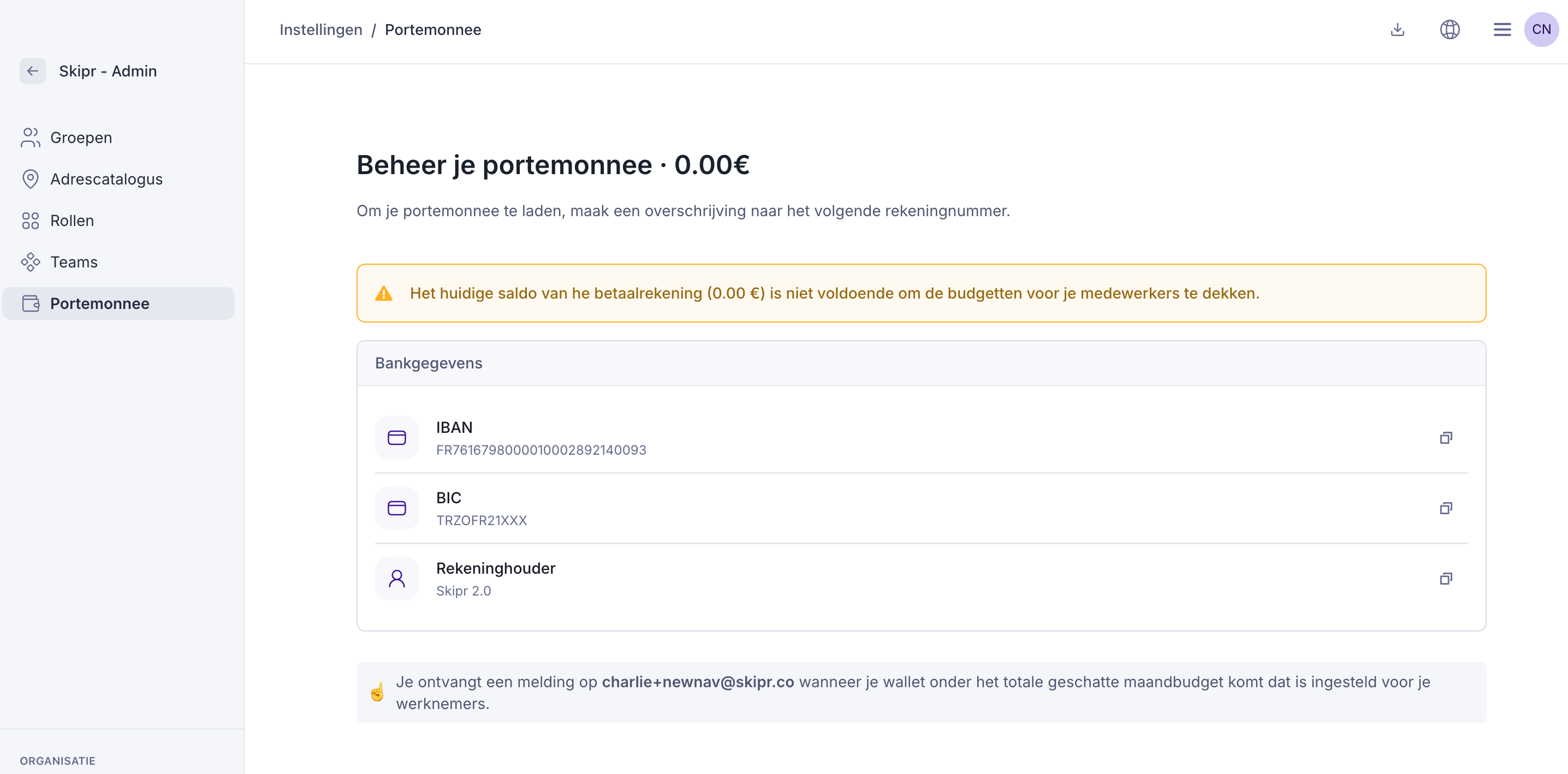Select Rollen in sidebar
The height and width of the screenshot is (774, 1568).
click(x=72, y=221)
